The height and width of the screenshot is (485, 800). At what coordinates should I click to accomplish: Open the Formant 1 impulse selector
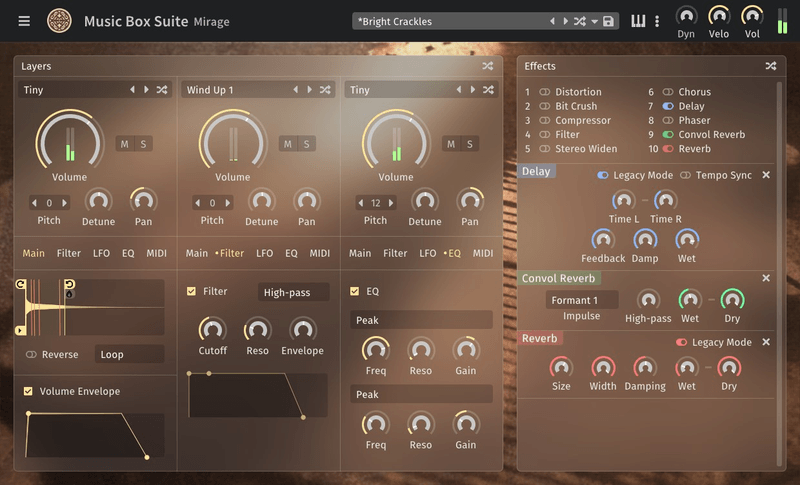(582, 300)
